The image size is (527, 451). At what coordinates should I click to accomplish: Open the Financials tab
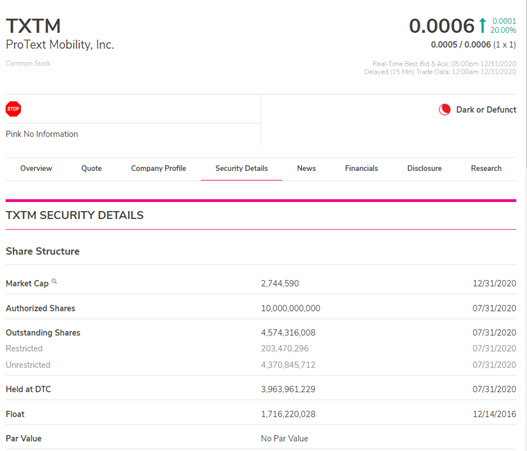click(361, 168)
